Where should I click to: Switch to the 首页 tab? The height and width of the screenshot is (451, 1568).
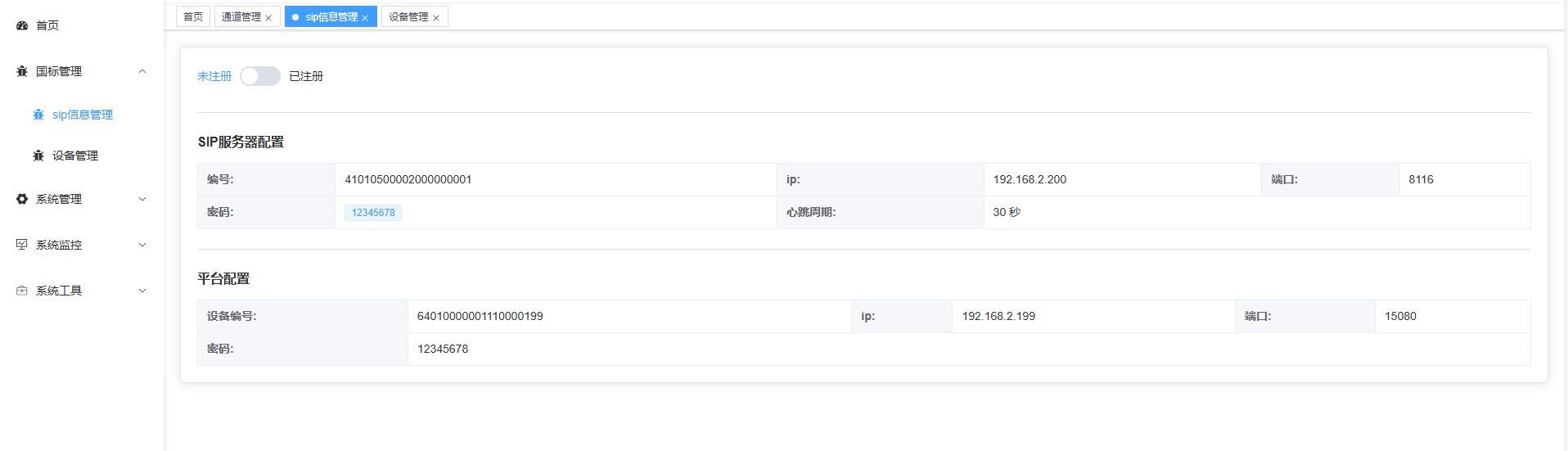tap(193, 17)
